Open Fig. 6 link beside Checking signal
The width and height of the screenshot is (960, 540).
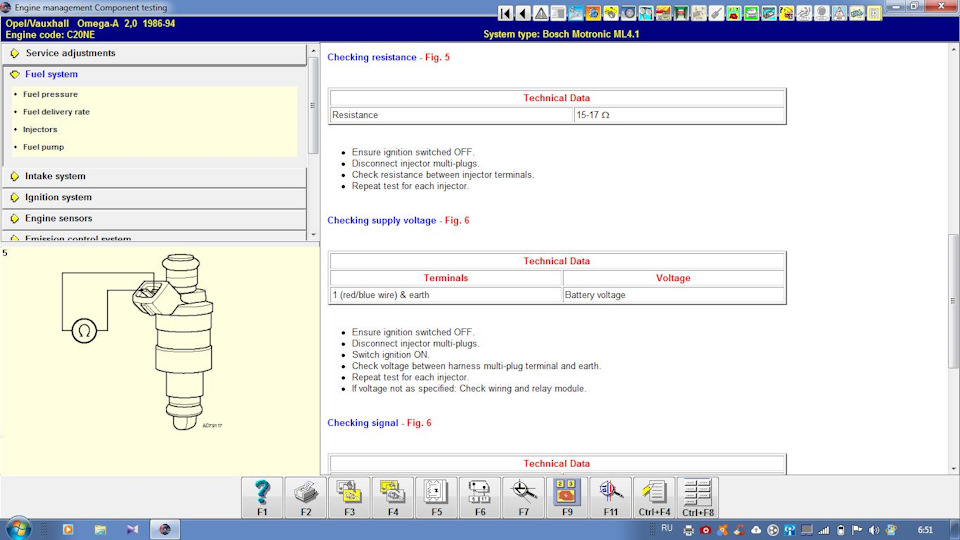point(419,423)
